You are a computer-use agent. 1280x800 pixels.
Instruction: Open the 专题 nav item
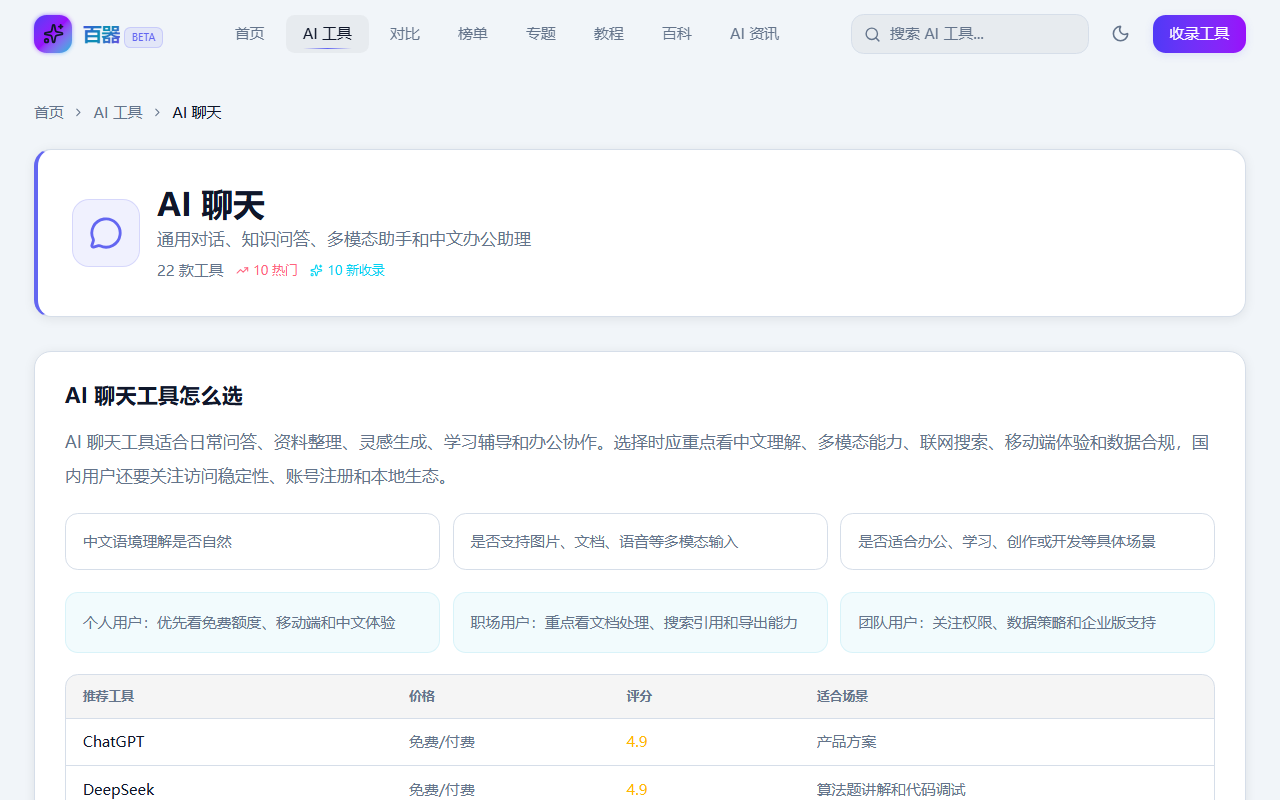point(541,34)
